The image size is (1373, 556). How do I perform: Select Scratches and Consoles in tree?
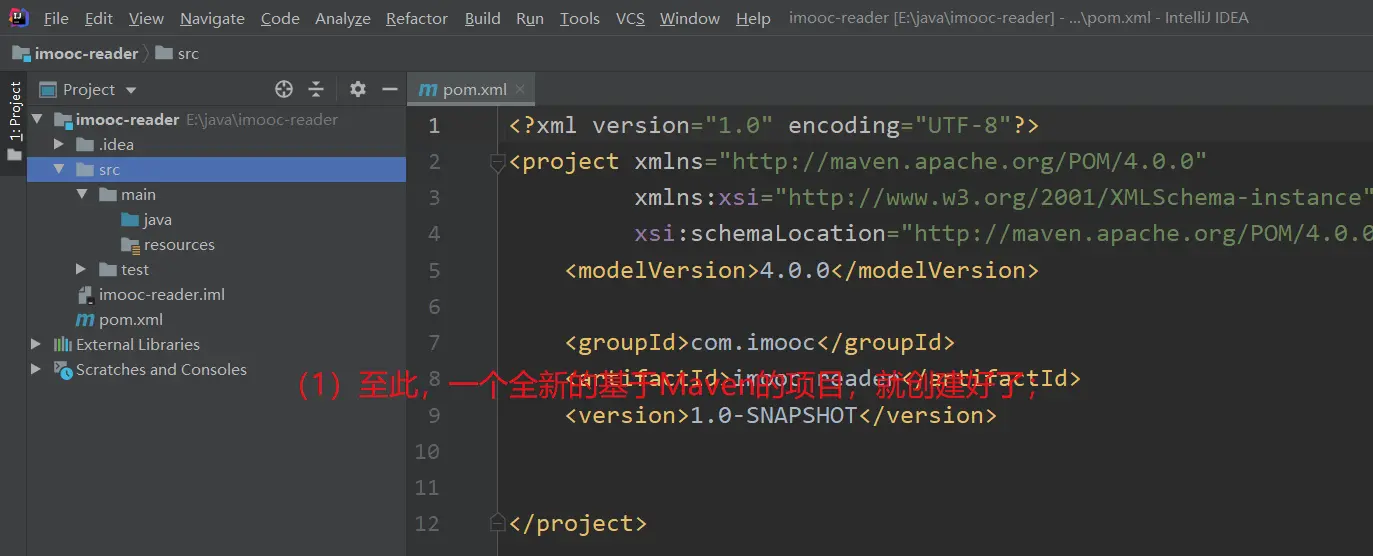tap(217, 369)
